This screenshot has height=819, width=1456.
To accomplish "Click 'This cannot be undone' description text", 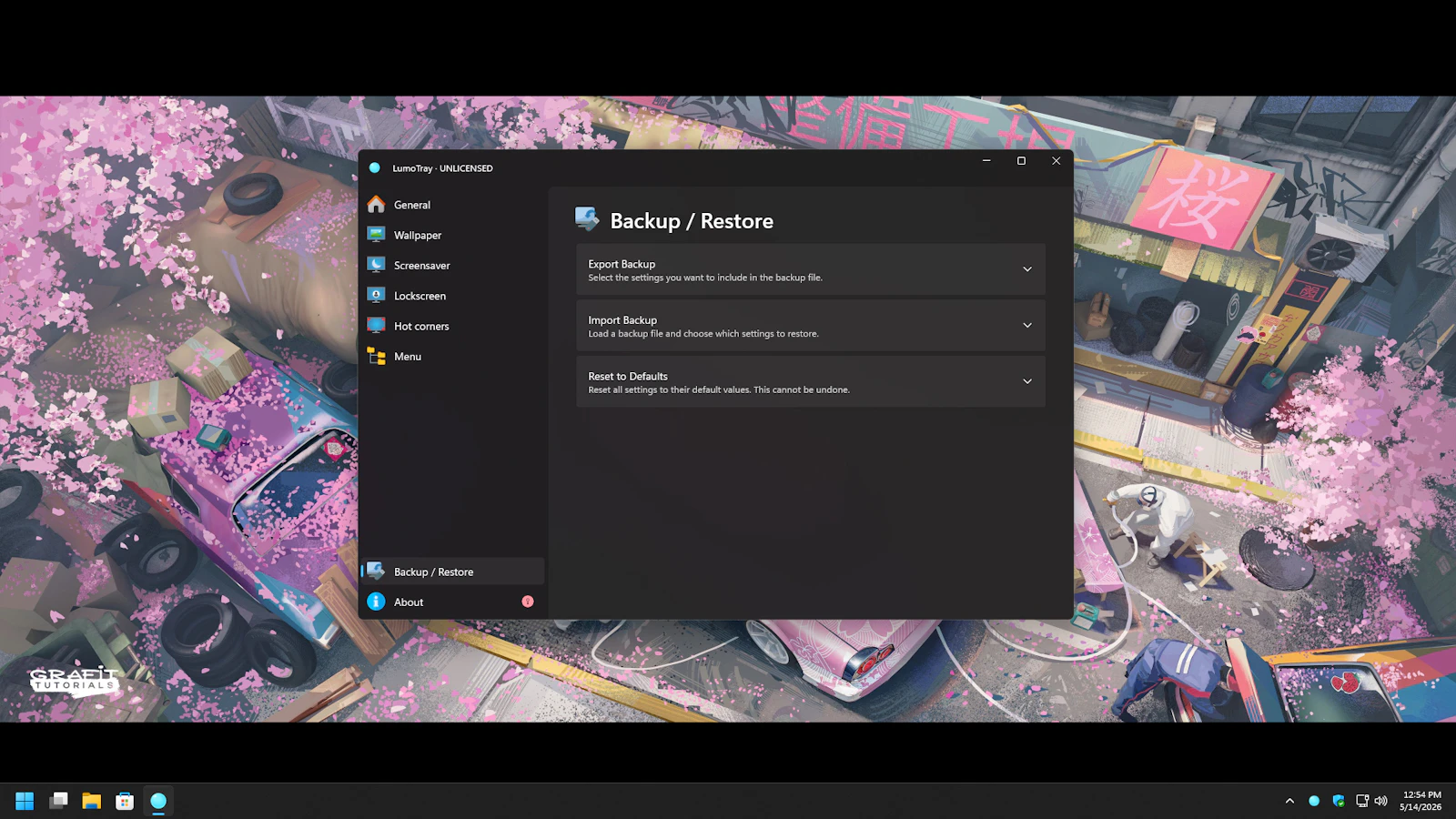I will click(802, 389).
